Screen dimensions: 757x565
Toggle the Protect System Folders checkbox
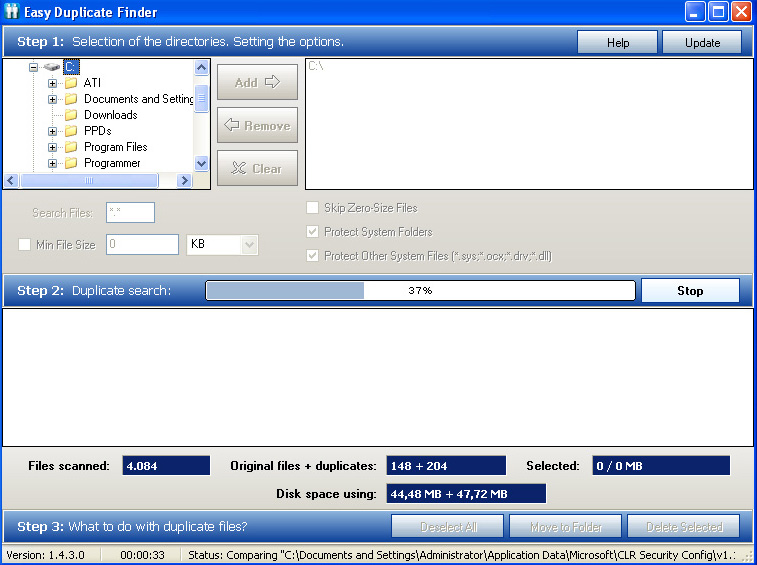(312, 232)
